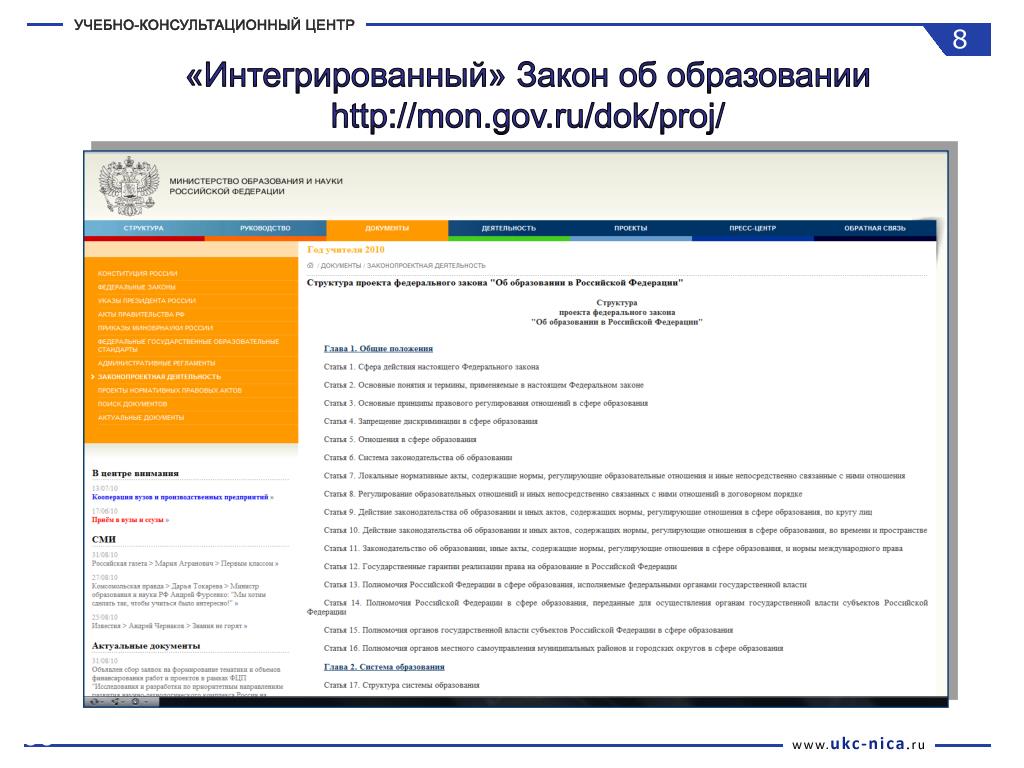Open the 'Объявлен сбор заявок' document announcement
Image resolution: width=1024 pixels, height=768 pixels.
(x=187, y=682)
